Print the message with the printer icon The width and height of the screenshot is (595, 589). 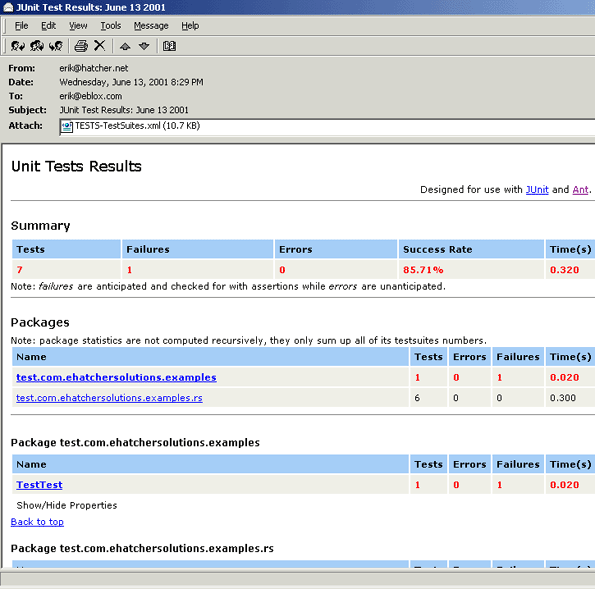pyautogui.click(x=81, y=46)
